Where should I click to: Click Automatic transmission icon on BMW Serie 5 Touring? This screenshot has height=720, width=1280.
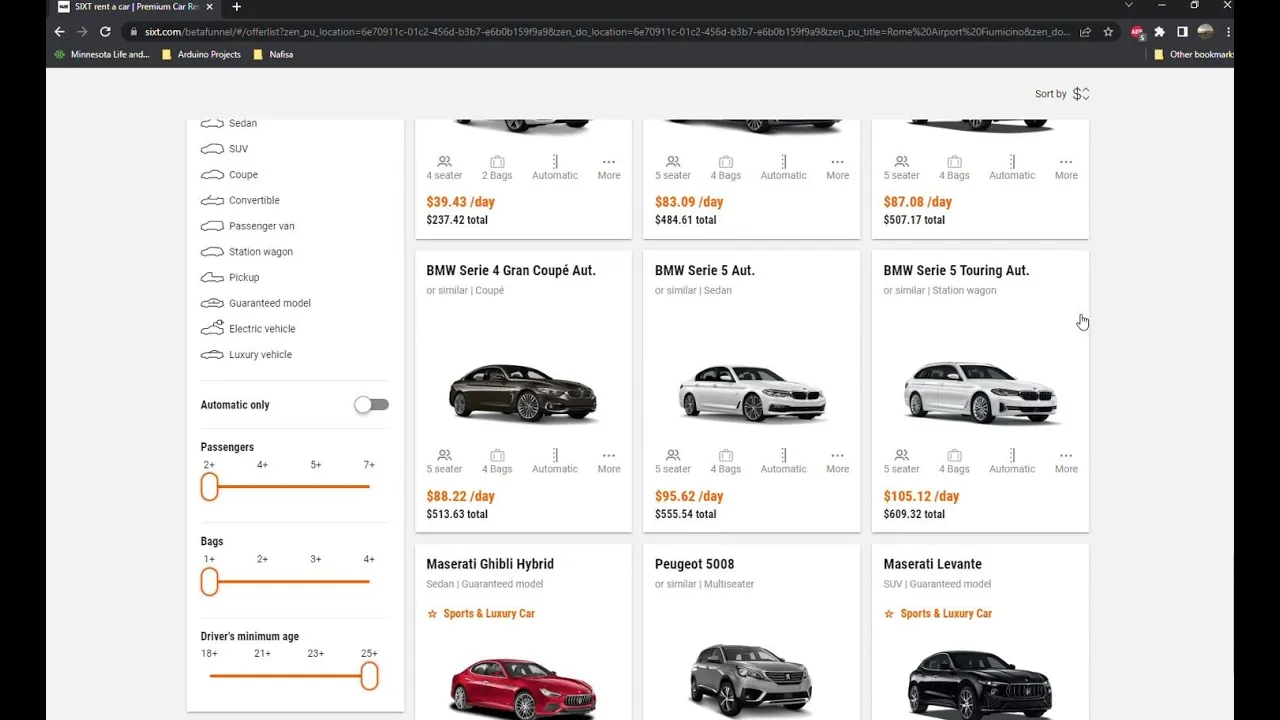[1012, 455]
